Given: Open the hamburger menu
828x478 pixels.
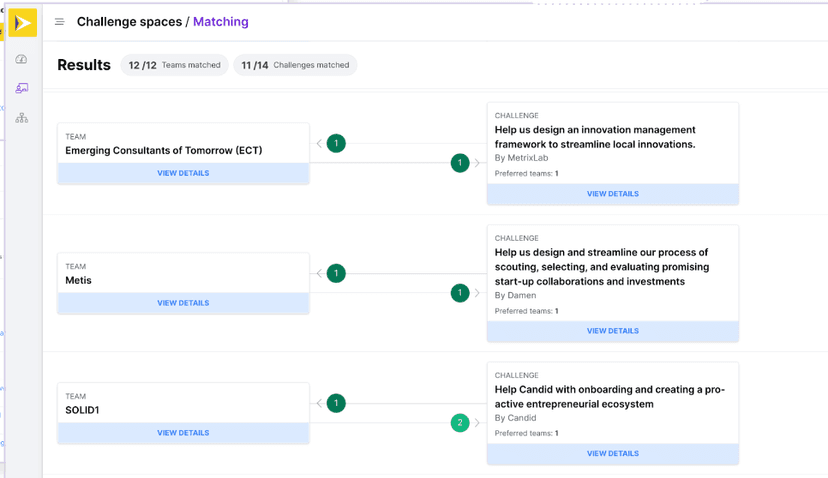Looking at the screenshot, I should tap(59, 22).
